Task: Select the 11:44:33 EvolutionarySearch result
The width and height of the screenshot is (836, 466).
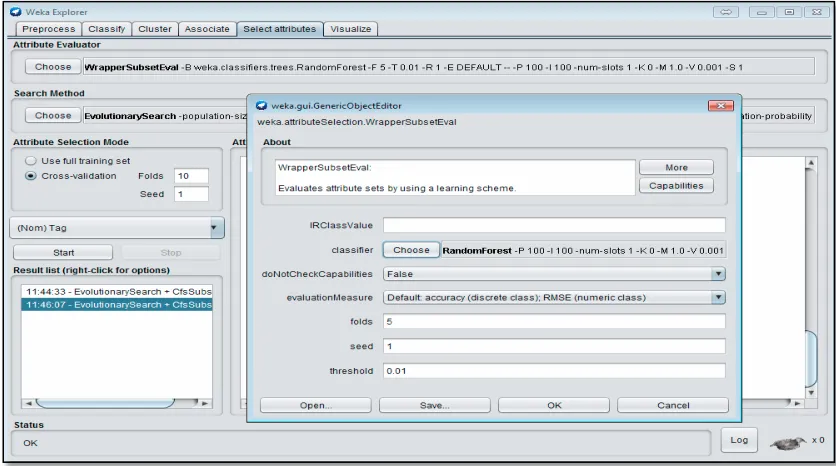Action: pos(117,292)
